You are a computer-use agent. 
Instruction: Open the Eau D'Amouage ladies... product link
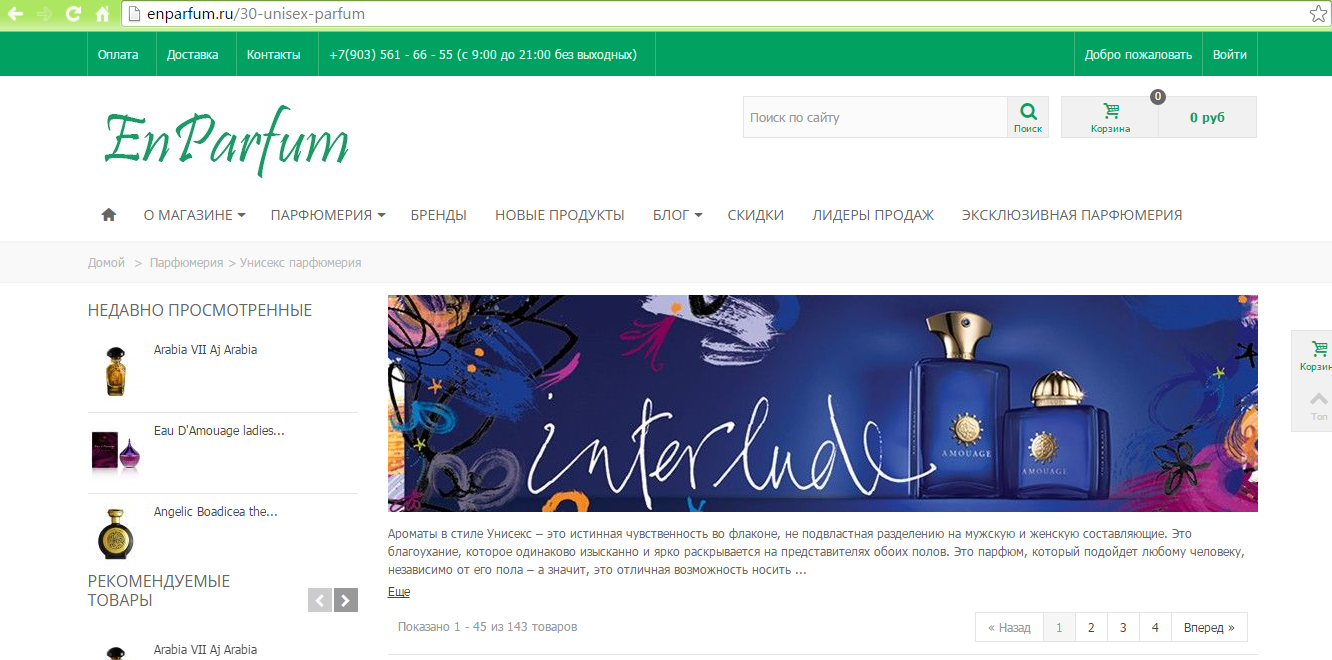[219, 431]
